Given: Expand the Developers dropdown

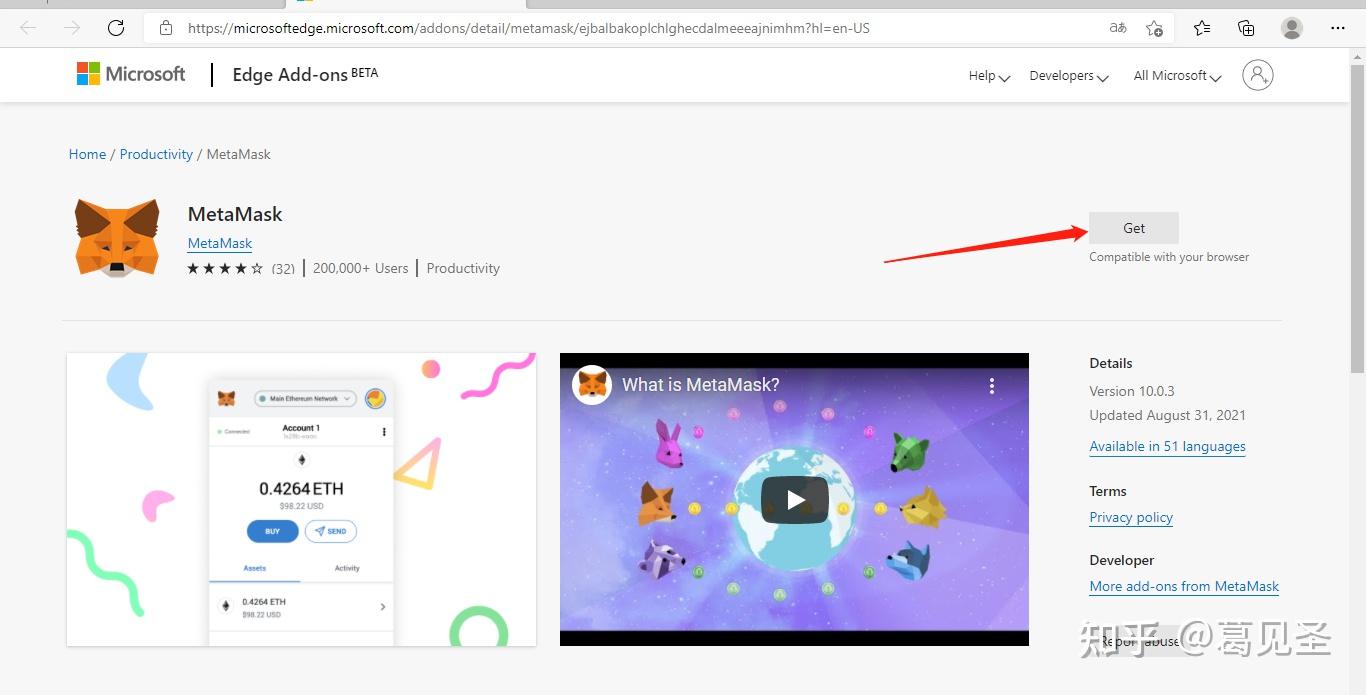Looking at the screenshot, I should [x=1069, y=76].
